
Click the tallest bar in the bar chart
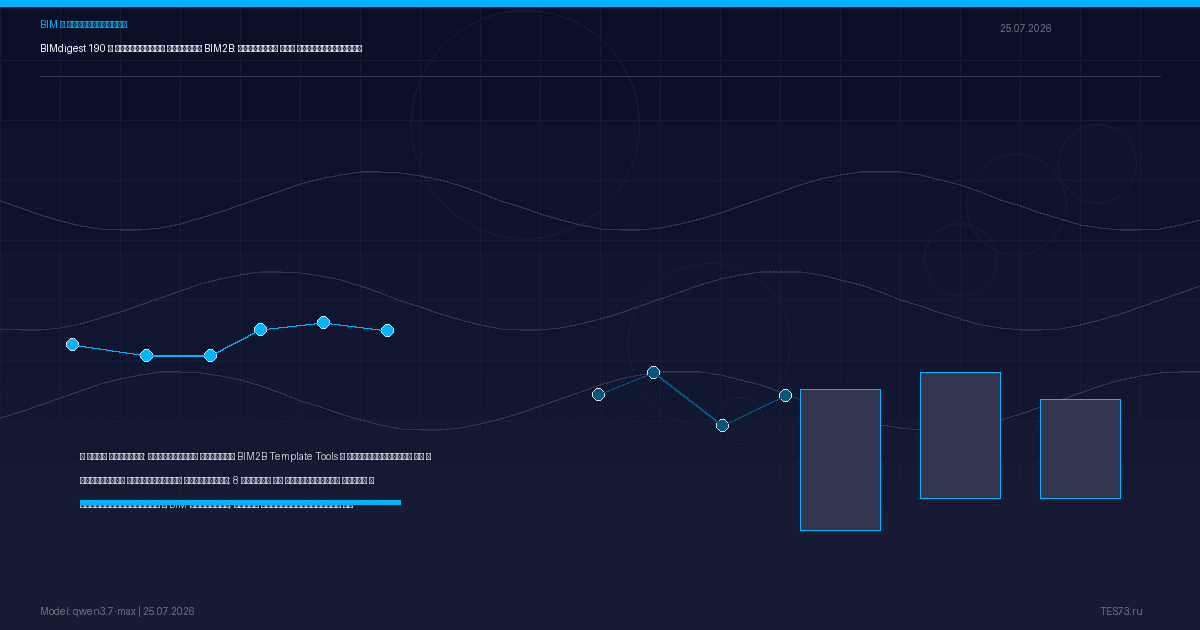[x=840, y=460]
